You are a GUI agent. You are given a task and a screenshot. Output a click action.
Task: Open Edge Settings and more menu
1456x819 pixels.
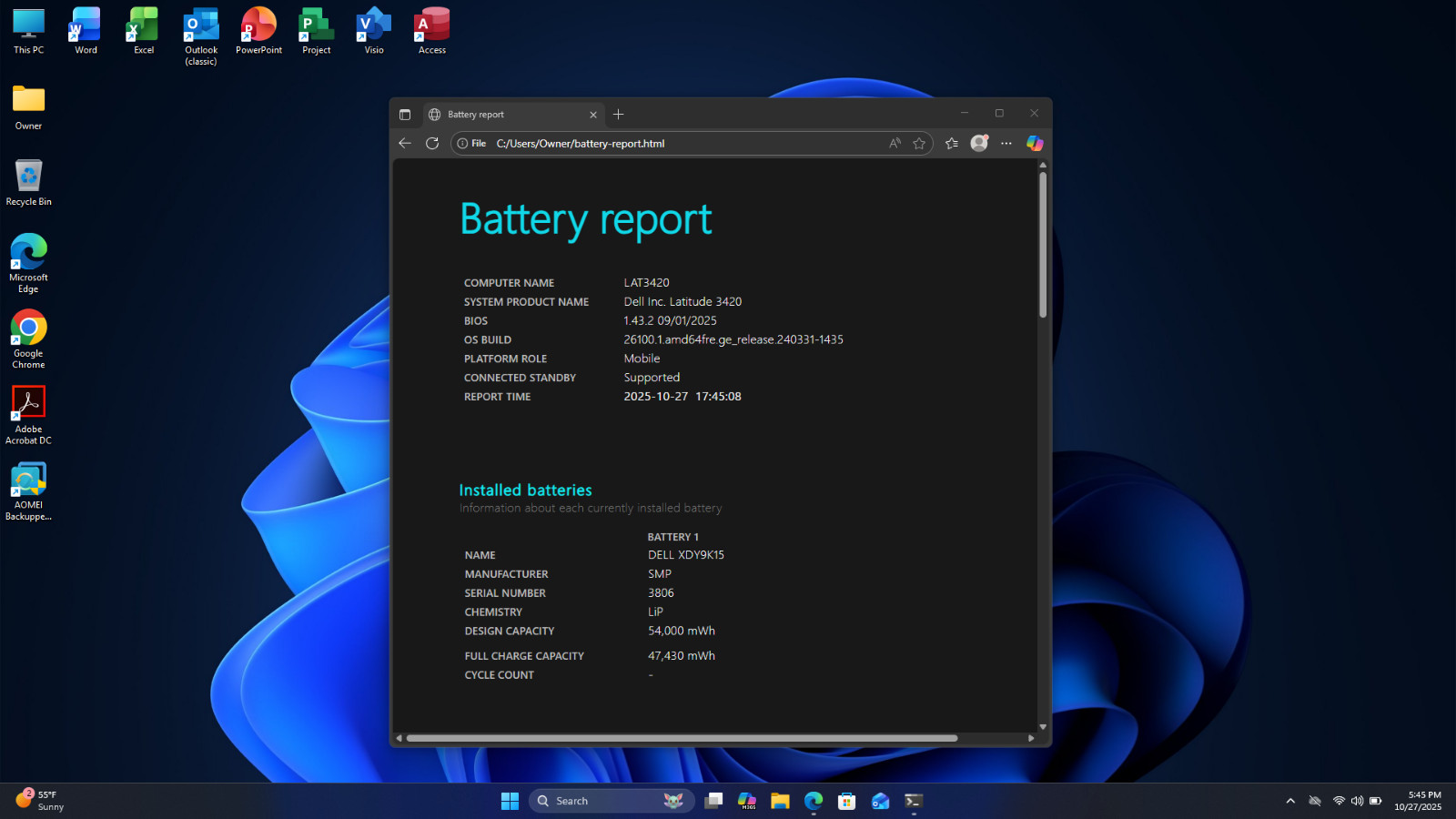[1006, 143]
